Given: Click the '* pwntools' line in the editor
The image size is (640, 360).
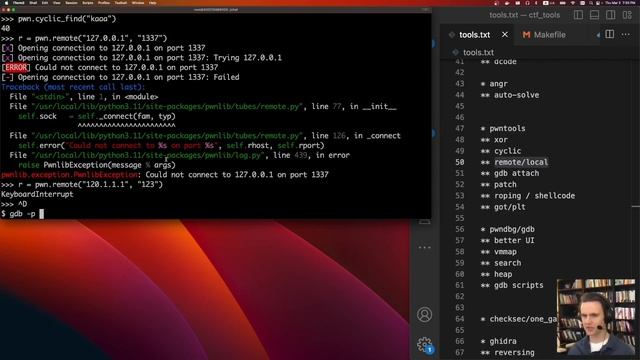Looking at the screenshot, I should pyautogui.click(x=503, y=129).
